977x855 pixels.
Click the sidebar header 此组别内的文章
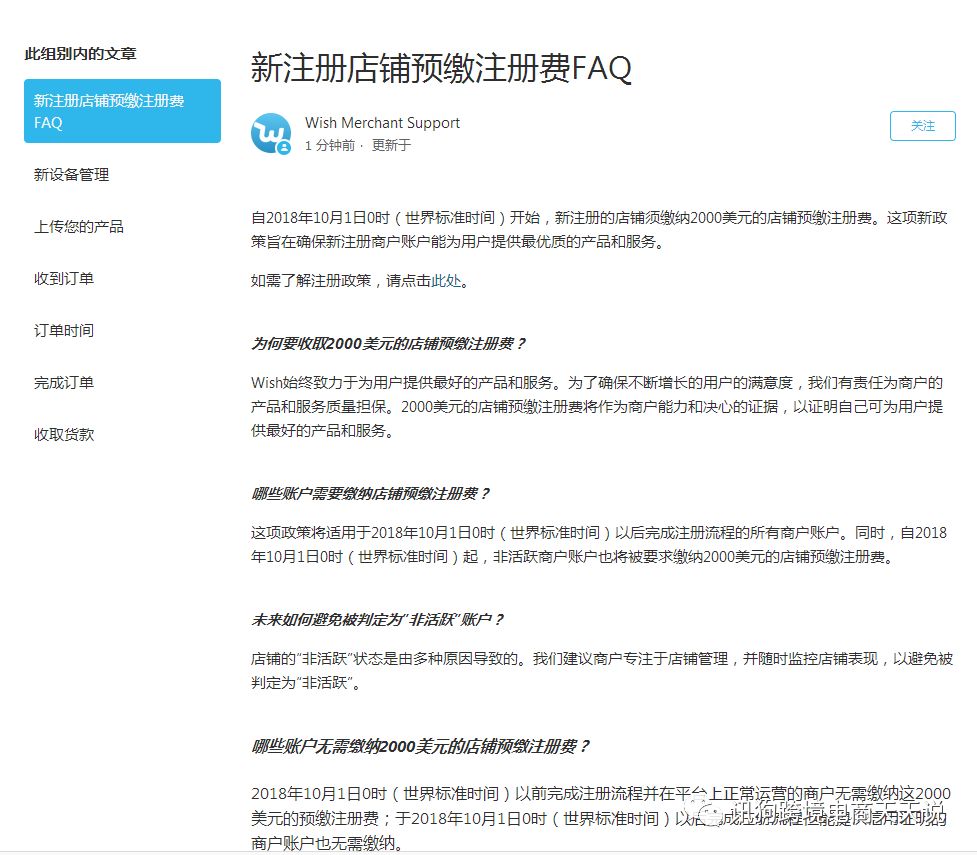[x=81, y=54]
